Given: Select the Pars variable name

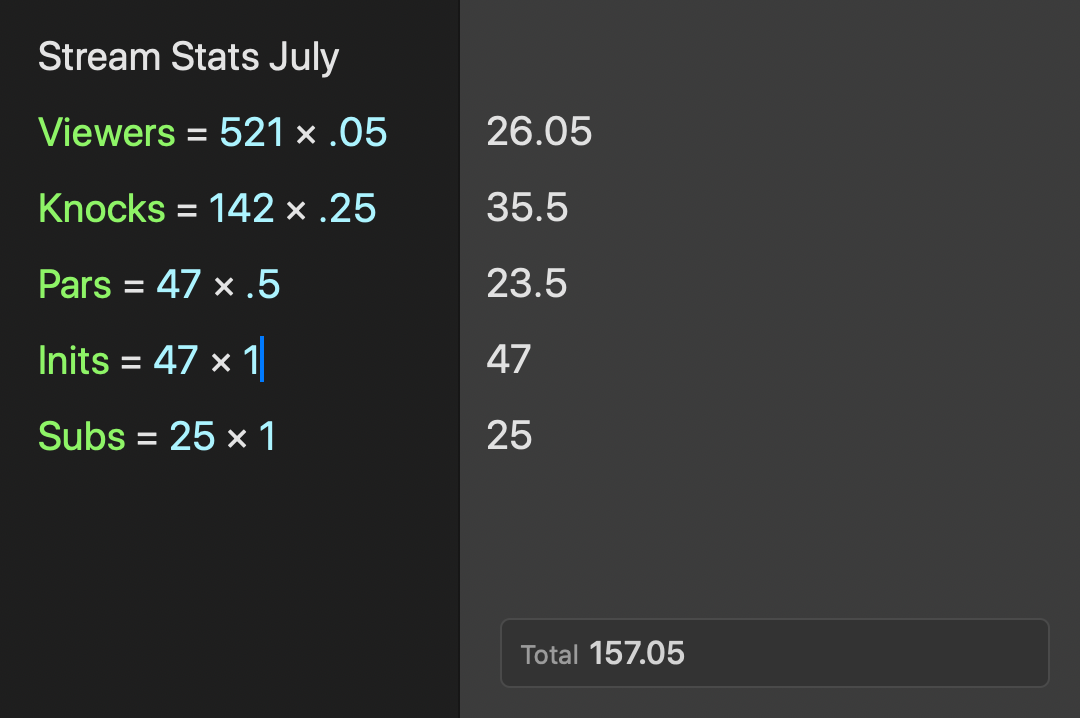Looking at the screenshot, I should click(x=74, y=284).
